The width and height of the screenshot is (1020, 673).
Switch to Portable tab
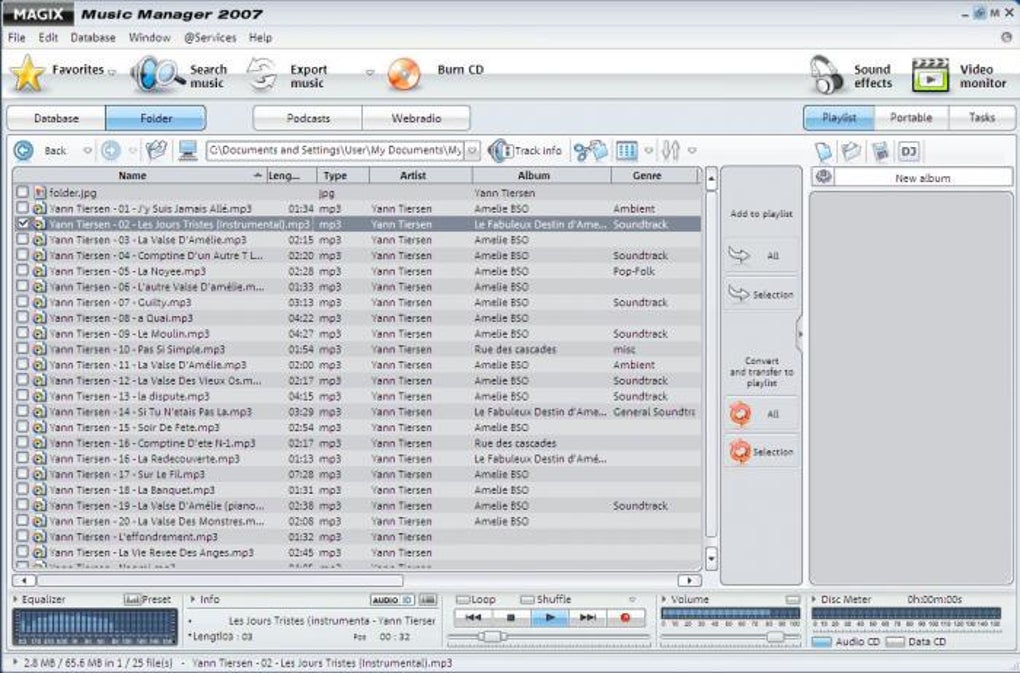coord(911,118)
